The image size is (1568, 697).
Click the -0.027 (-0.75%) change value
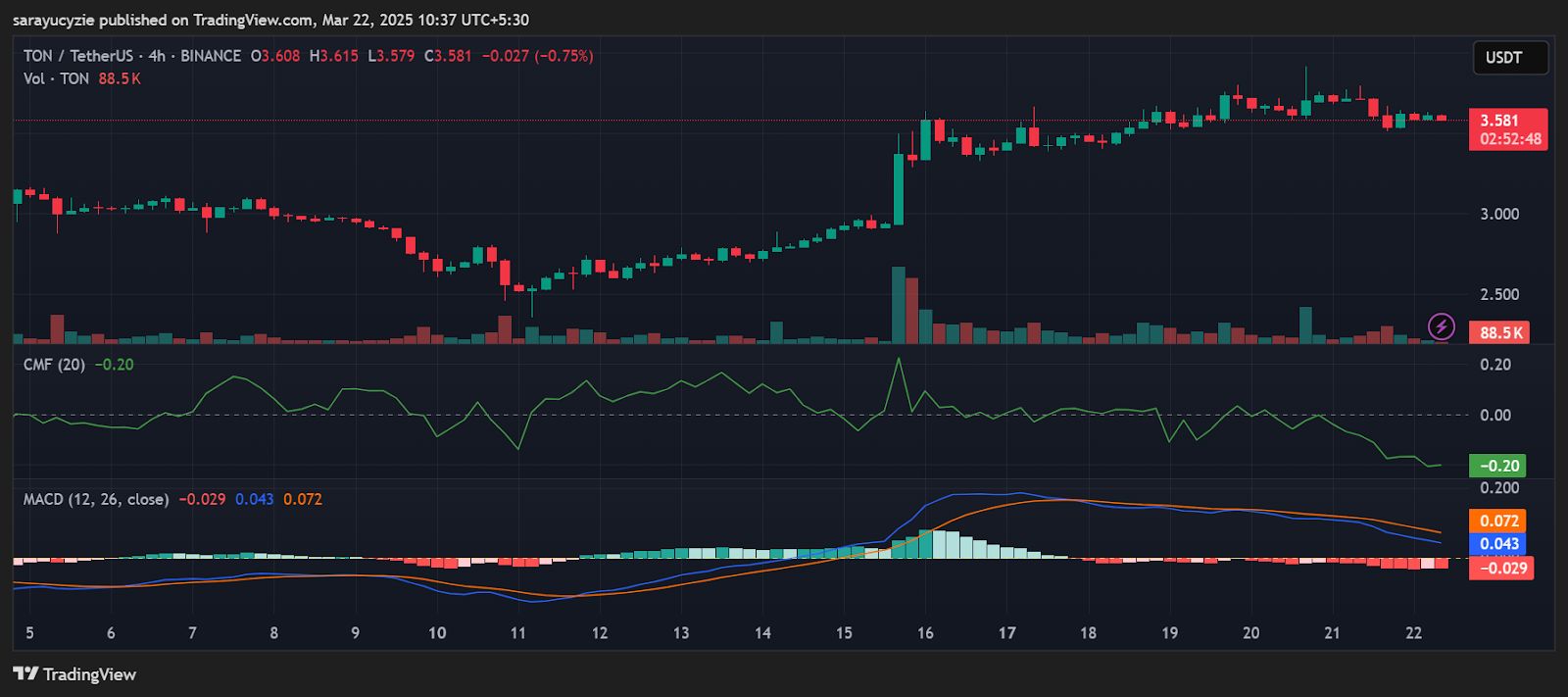pos(537,56)
